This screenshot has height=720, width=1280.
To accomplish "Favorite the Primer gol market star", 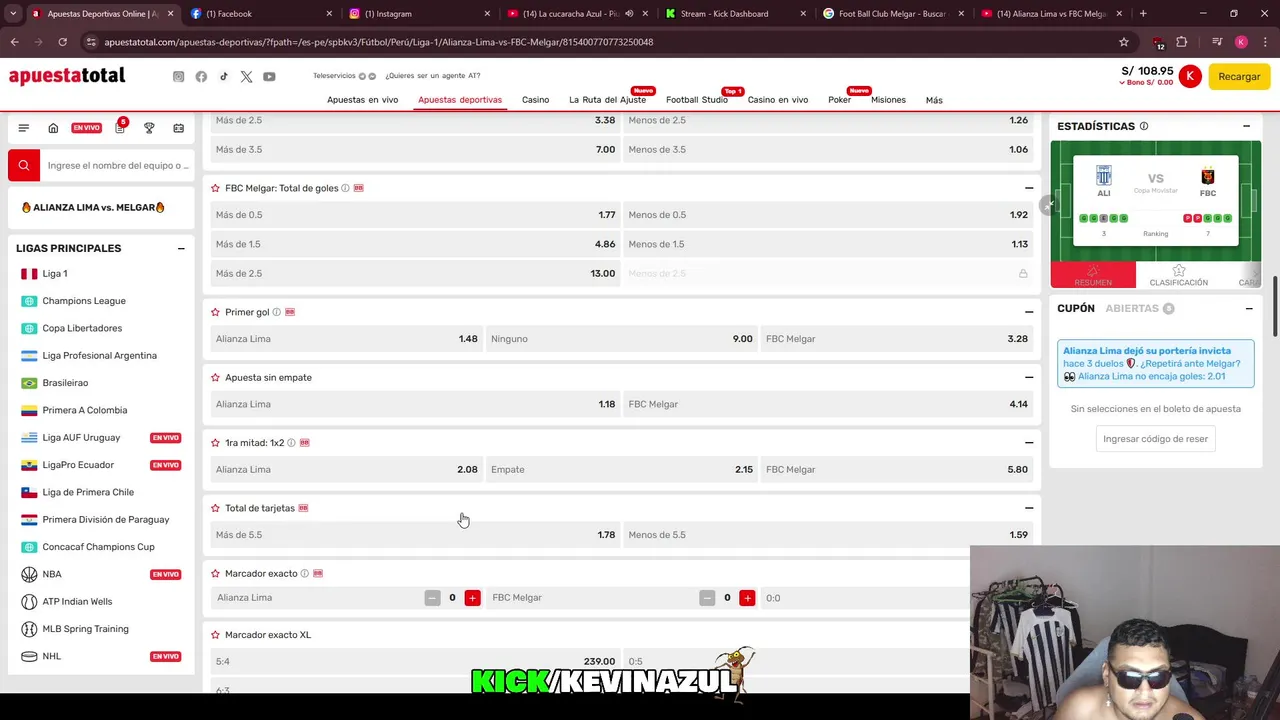I will coord(215,312).
